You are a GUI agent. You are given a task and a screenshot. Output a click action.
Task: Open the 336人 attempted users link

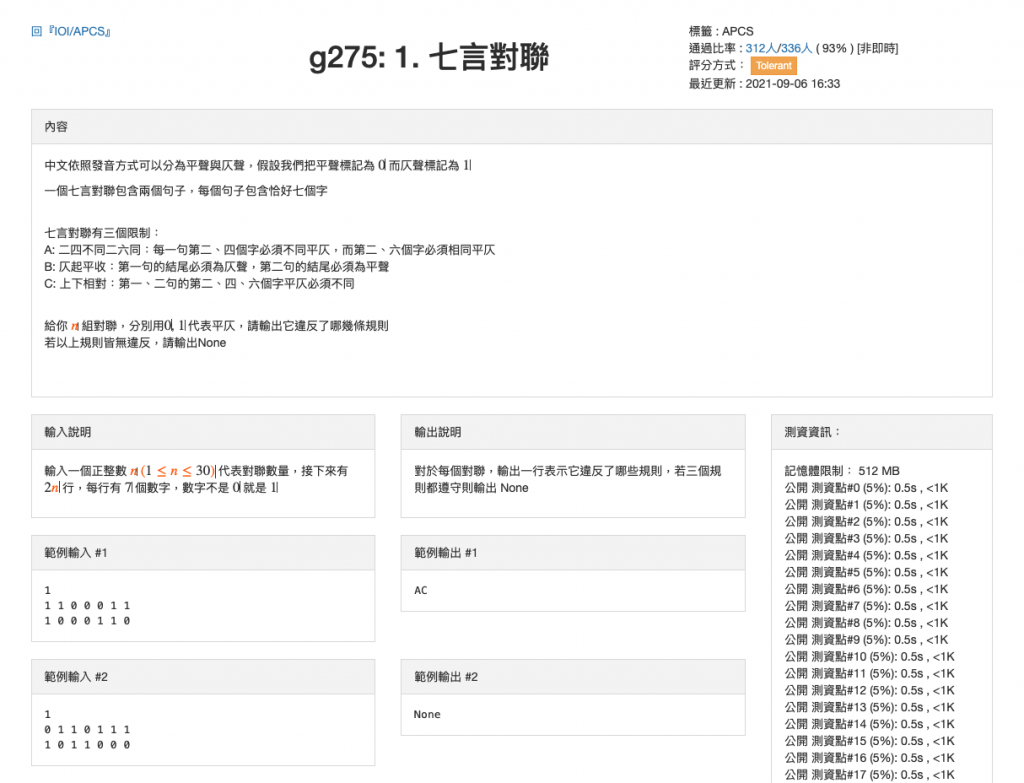pyautogui.click(x=795, y=48)
